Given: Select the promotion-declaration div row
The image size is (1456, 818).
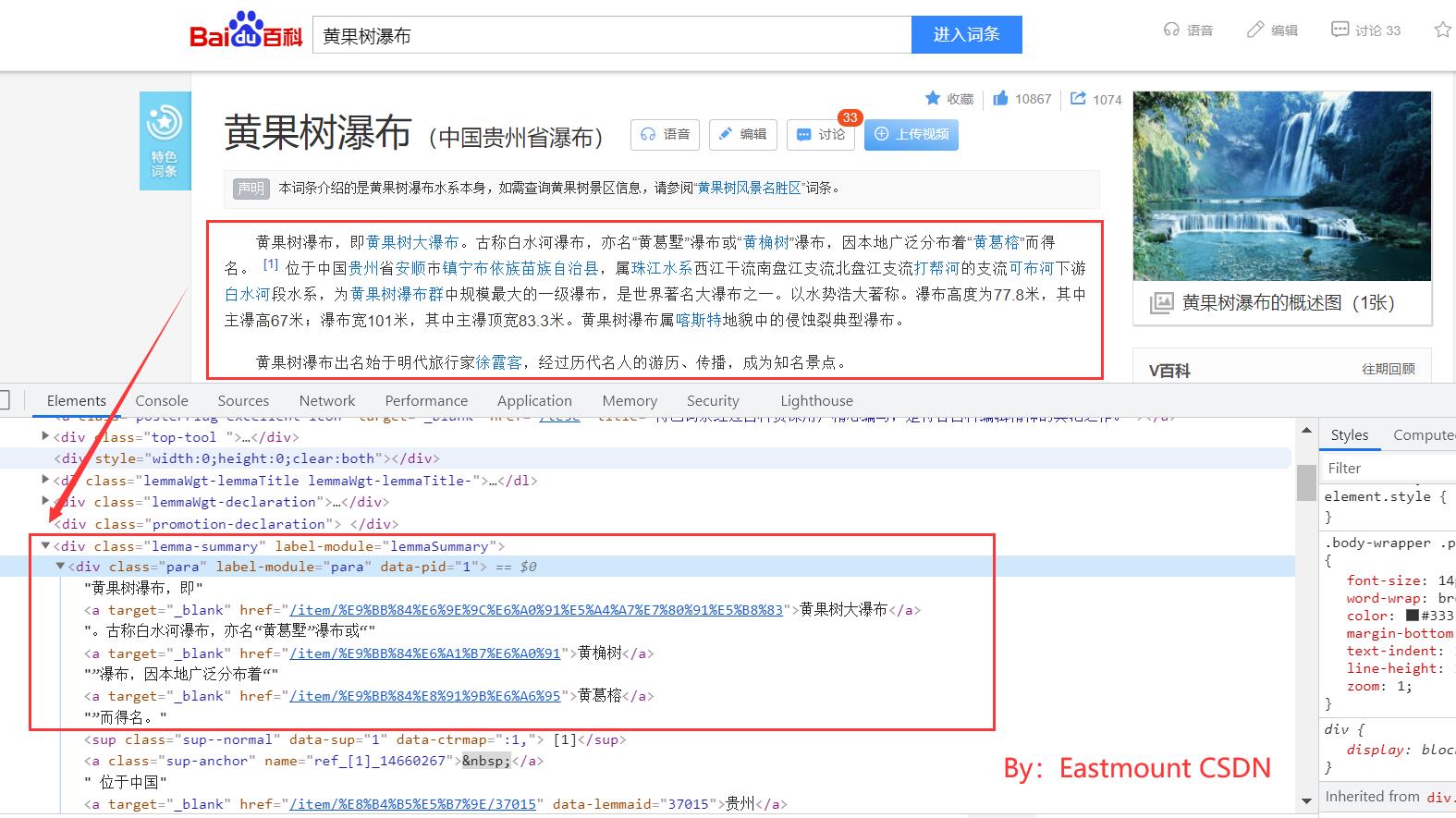Looking at the screenshot, I should 226,523.
